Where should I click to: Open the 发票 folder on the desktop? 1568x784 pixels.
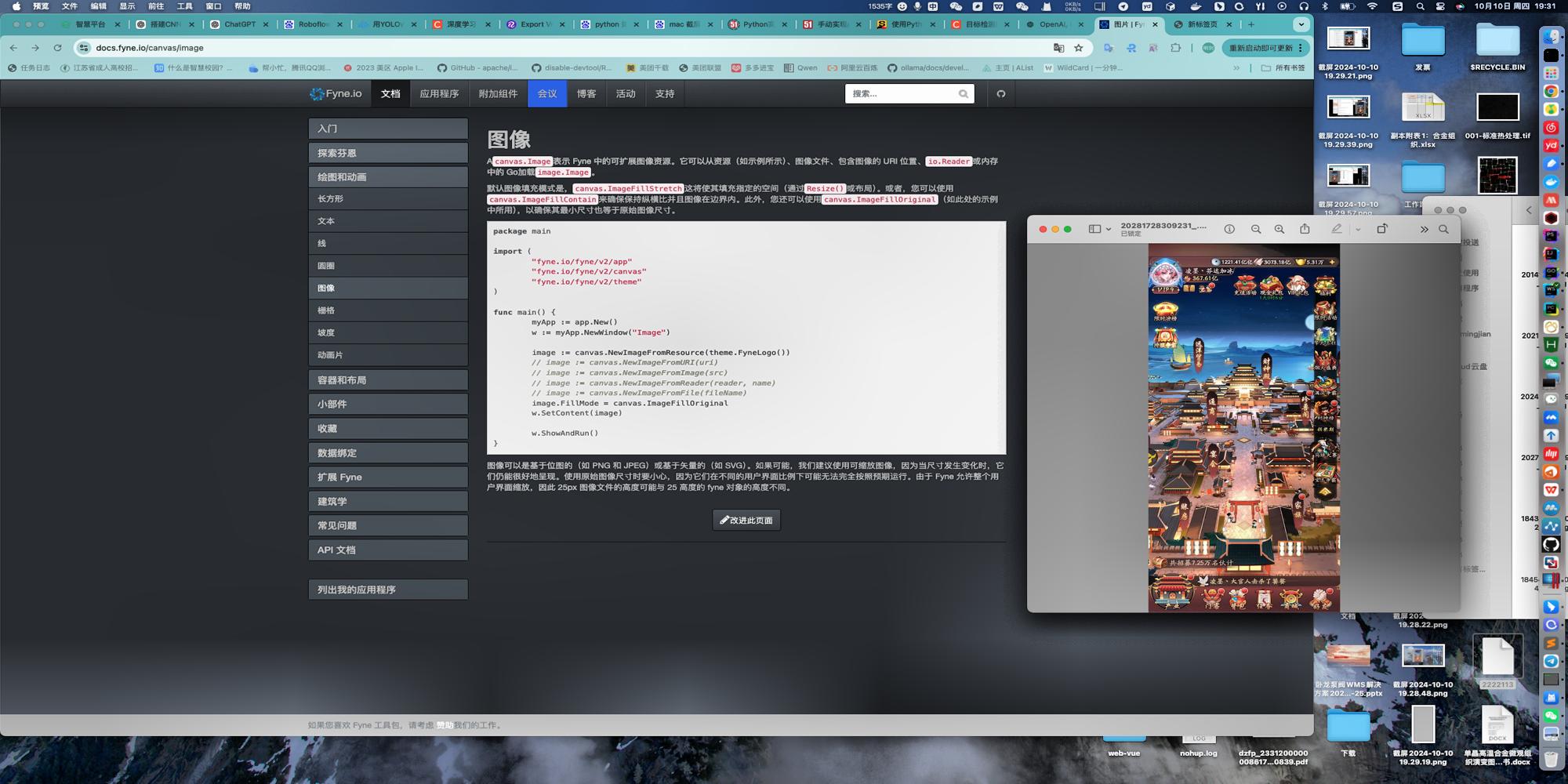pyautogui.click(x=1423, y=47)
